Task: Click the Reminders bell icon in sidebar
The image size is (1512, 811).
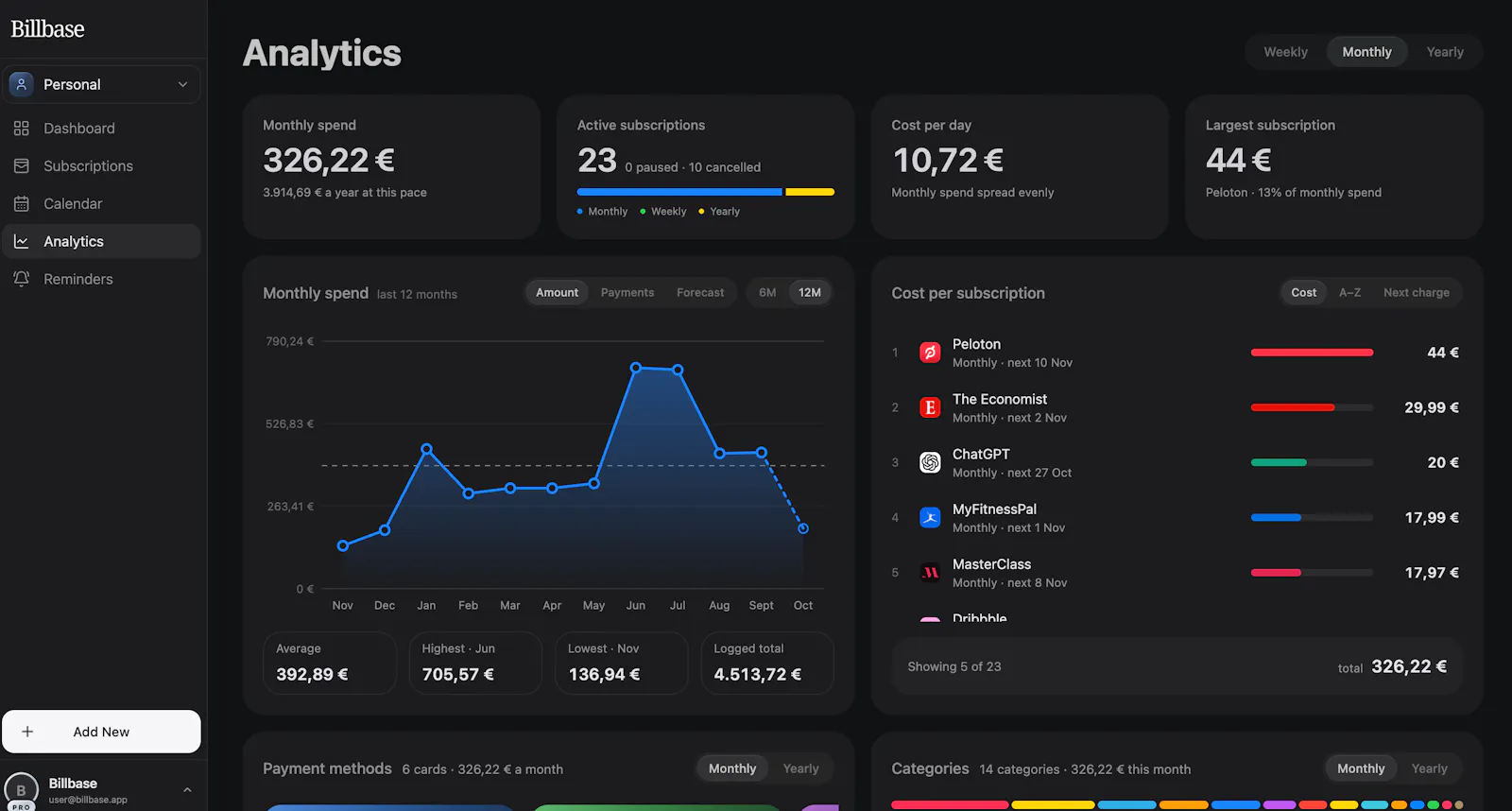Action: (22, 279)
